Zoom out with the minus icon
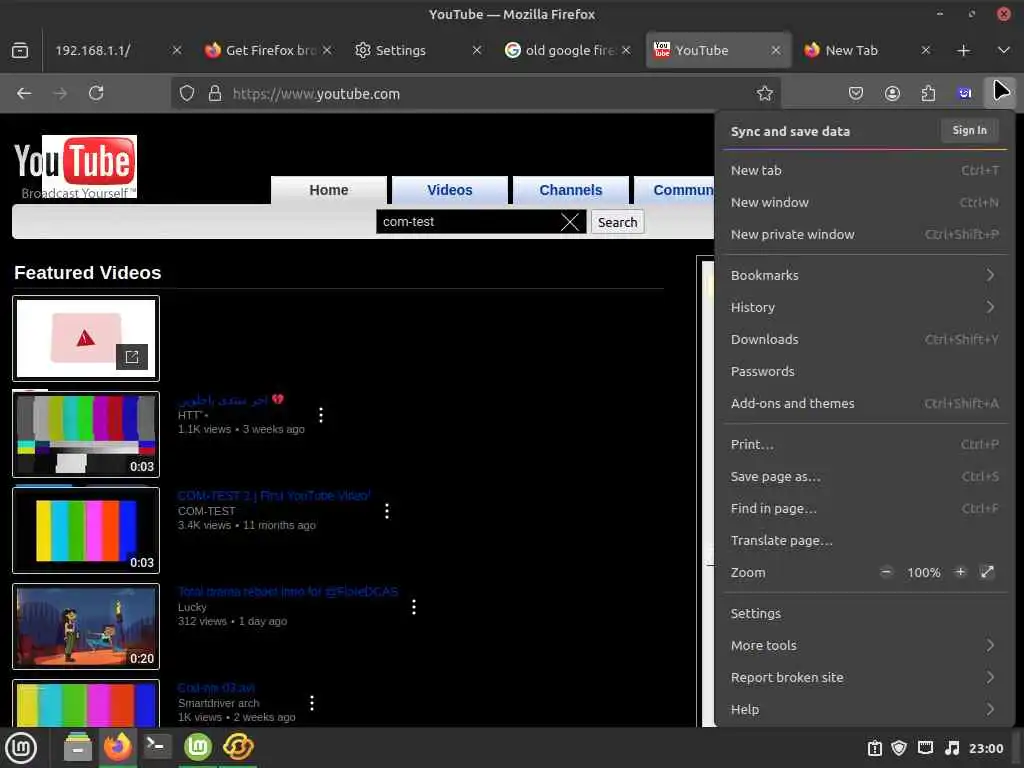 (886, 572)
